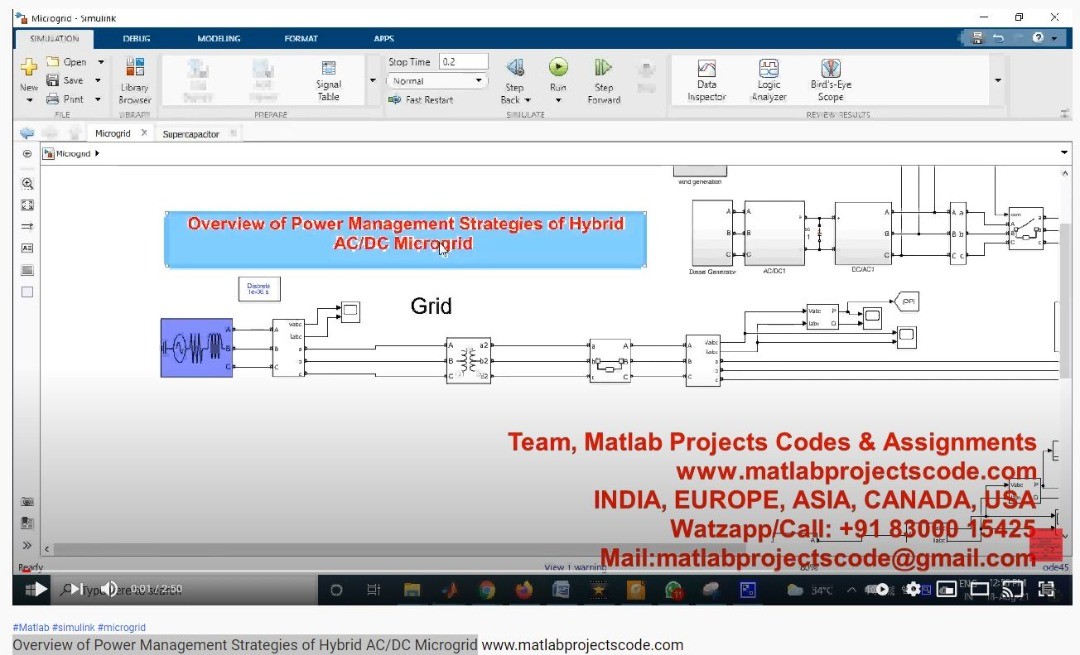Open video settings gear
The height and width of the screenshot is (655, 1080).
click(x=913, y=590)
